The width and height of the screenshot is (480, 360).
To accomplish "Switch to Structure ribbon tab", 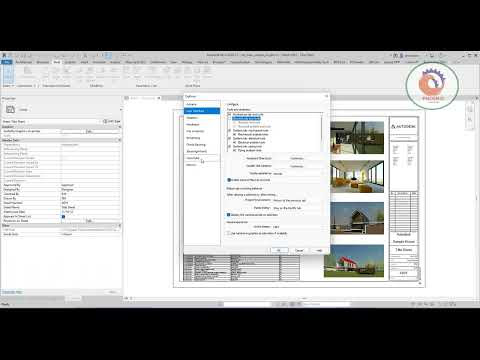I will click(x=43, y=62).
